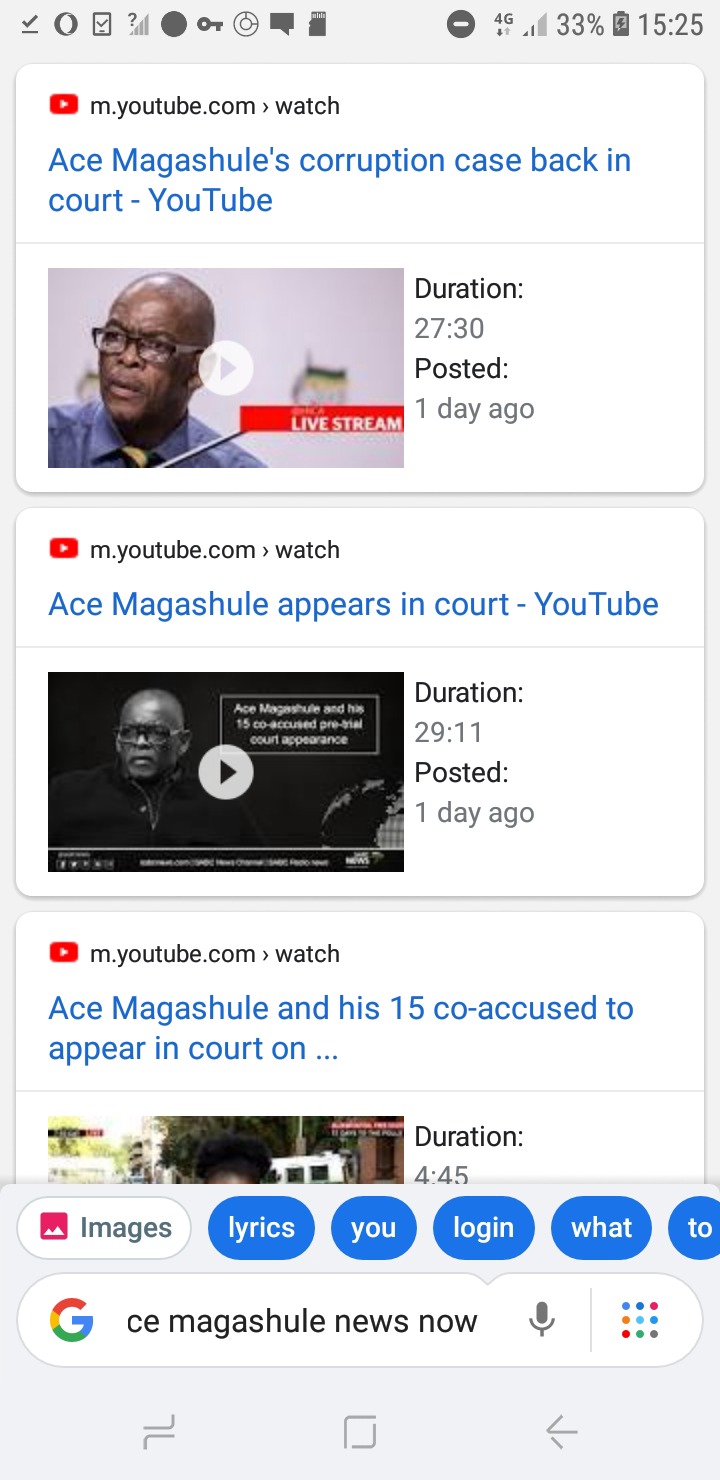The height and width of the screenshot is (1480, 720).
Task: Tap YouTube icon on second search result
Action: point(64,549)
